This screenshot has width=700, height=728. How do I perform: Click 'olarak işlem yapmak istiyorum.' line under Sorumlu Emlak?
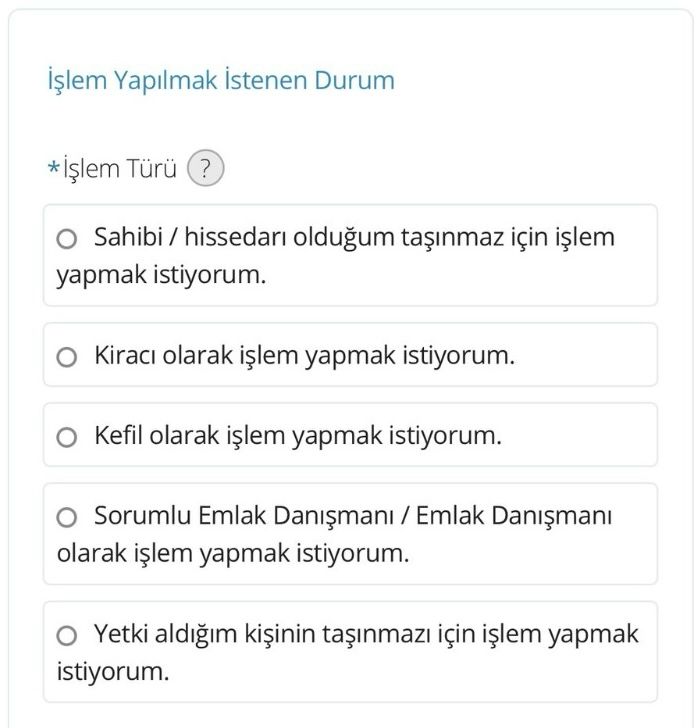click(233, 552)
